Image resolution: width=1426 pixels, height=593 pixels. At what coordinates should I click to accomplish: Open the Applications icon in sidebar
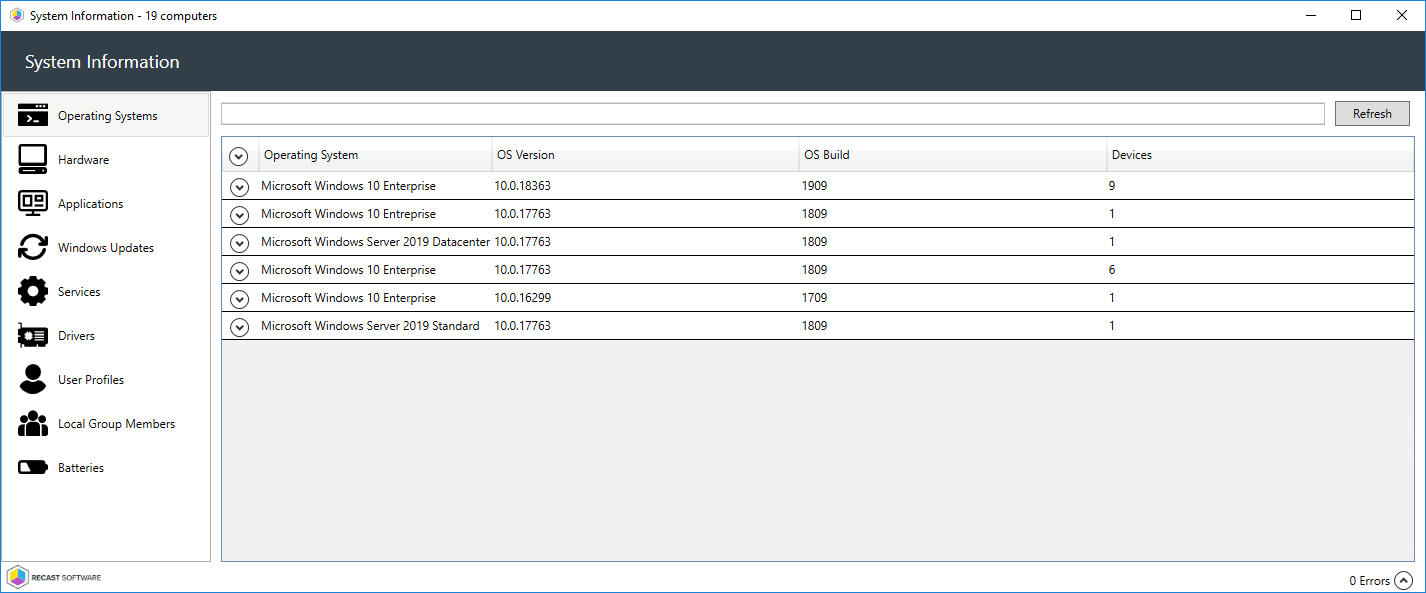pos(33,203)
